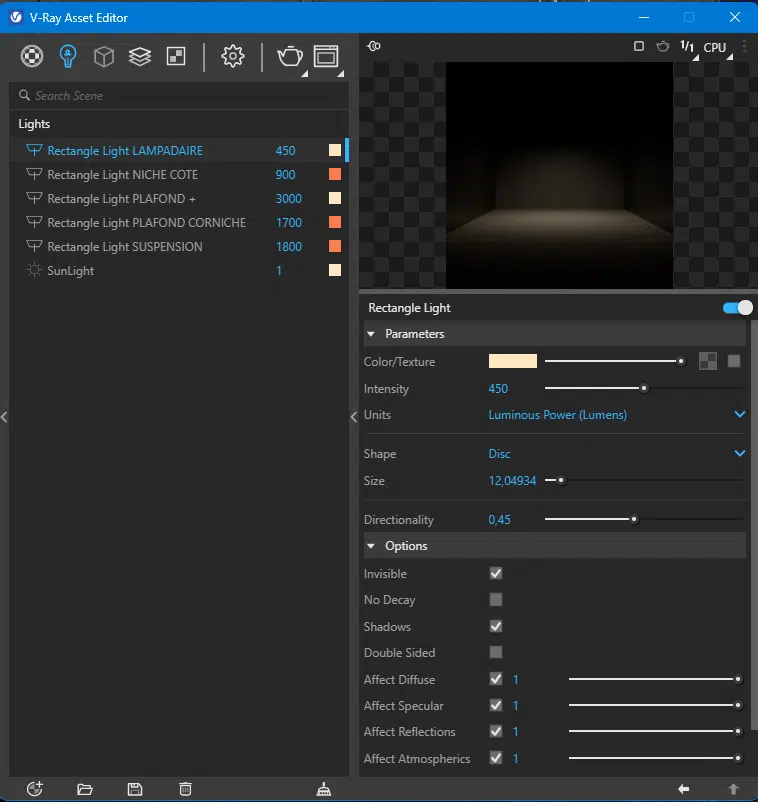Viewport: 758px width, 802px height.
Task: Open the Settings gear icon
Action: 233,56
